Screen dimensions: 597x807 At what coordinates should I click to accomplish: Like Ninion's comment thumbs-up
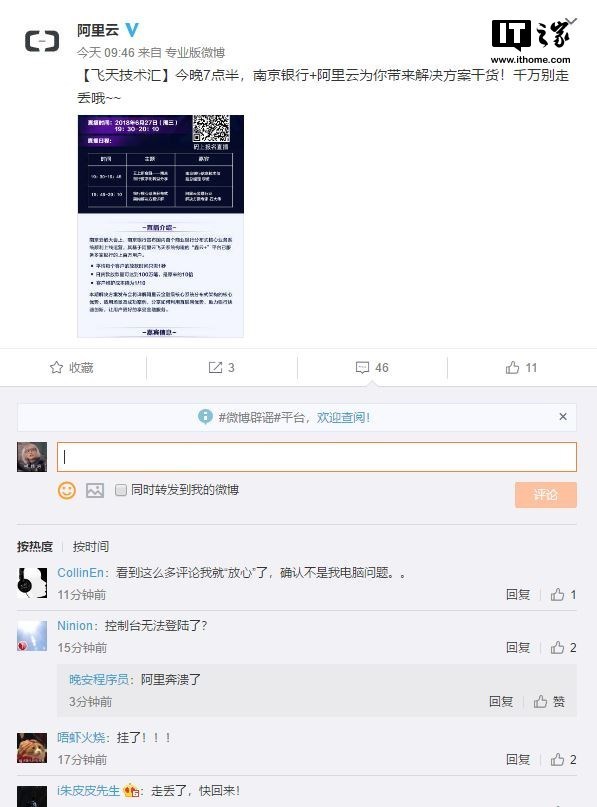click(557, 647)
